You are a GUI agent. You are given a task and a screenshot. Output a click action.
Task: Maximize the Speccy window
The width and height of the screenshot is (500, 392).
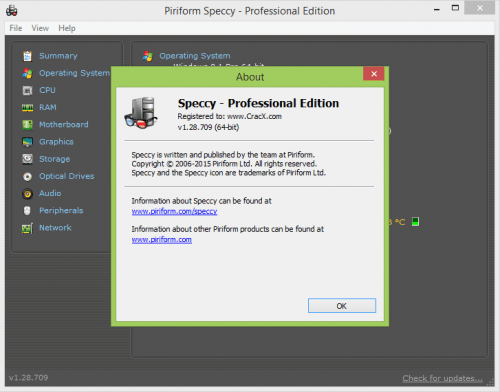point(455,8)
